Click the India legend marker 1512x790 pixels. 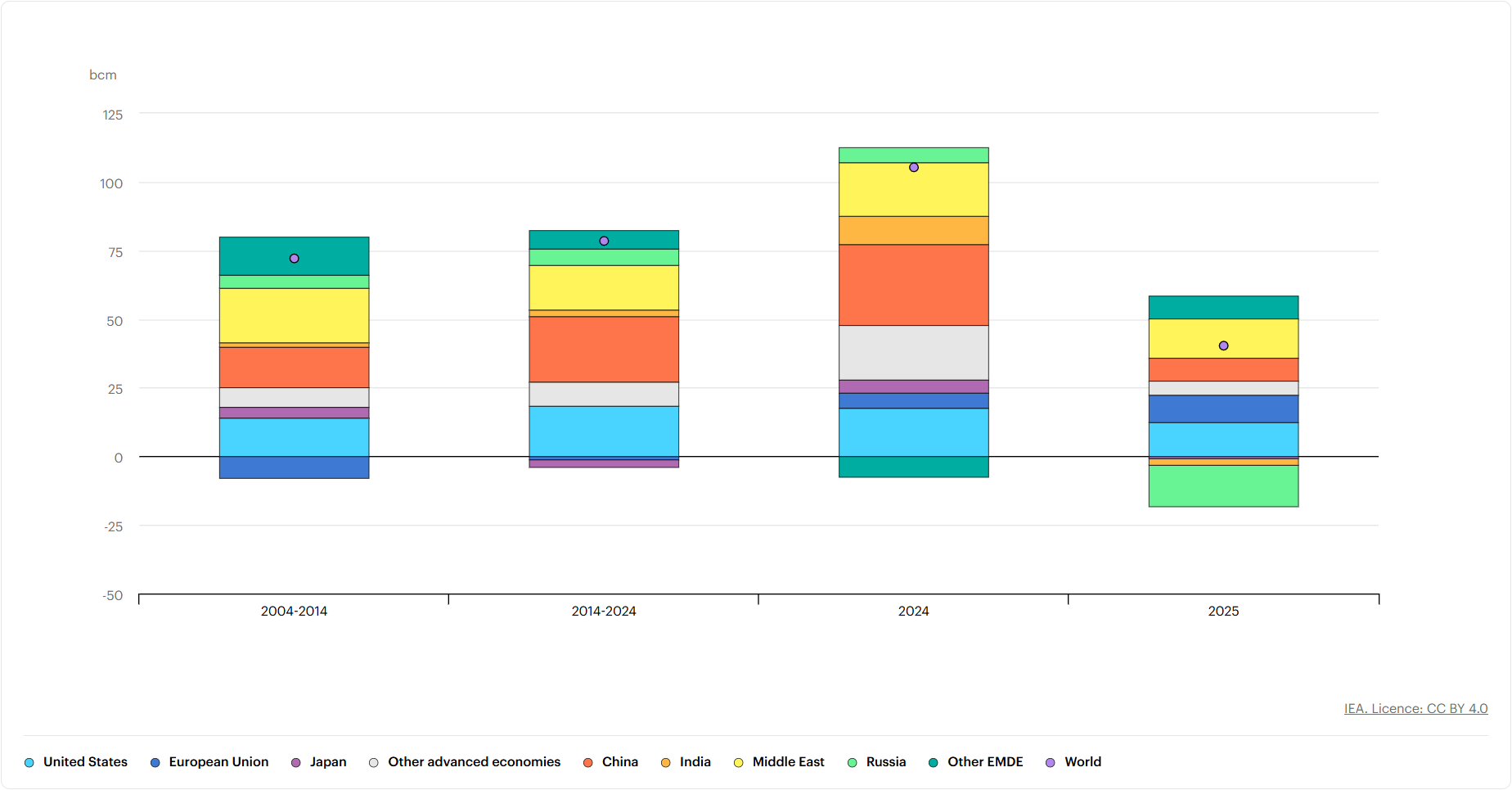666,763
